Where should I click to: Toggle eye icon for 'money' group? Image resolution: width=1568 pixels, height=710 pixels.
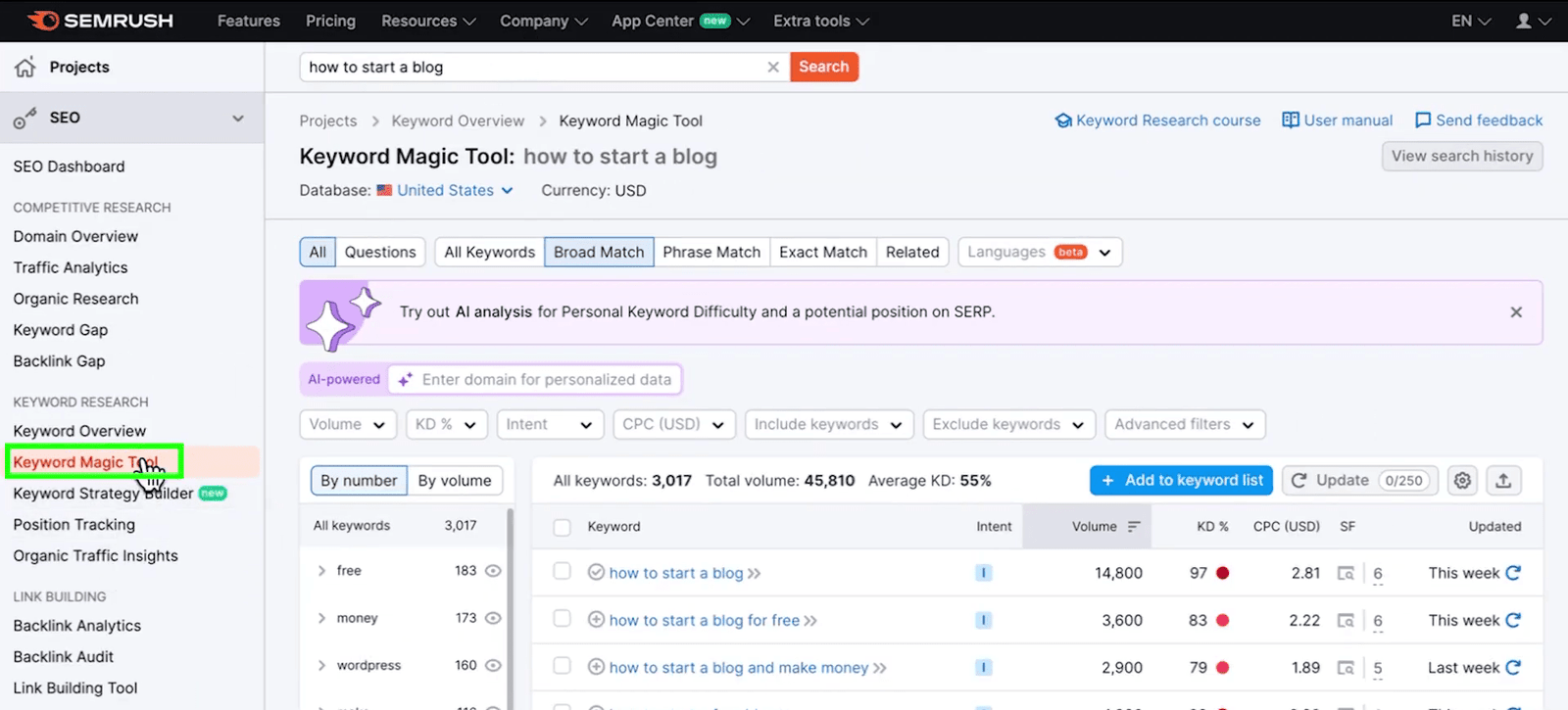click(493, 618)
